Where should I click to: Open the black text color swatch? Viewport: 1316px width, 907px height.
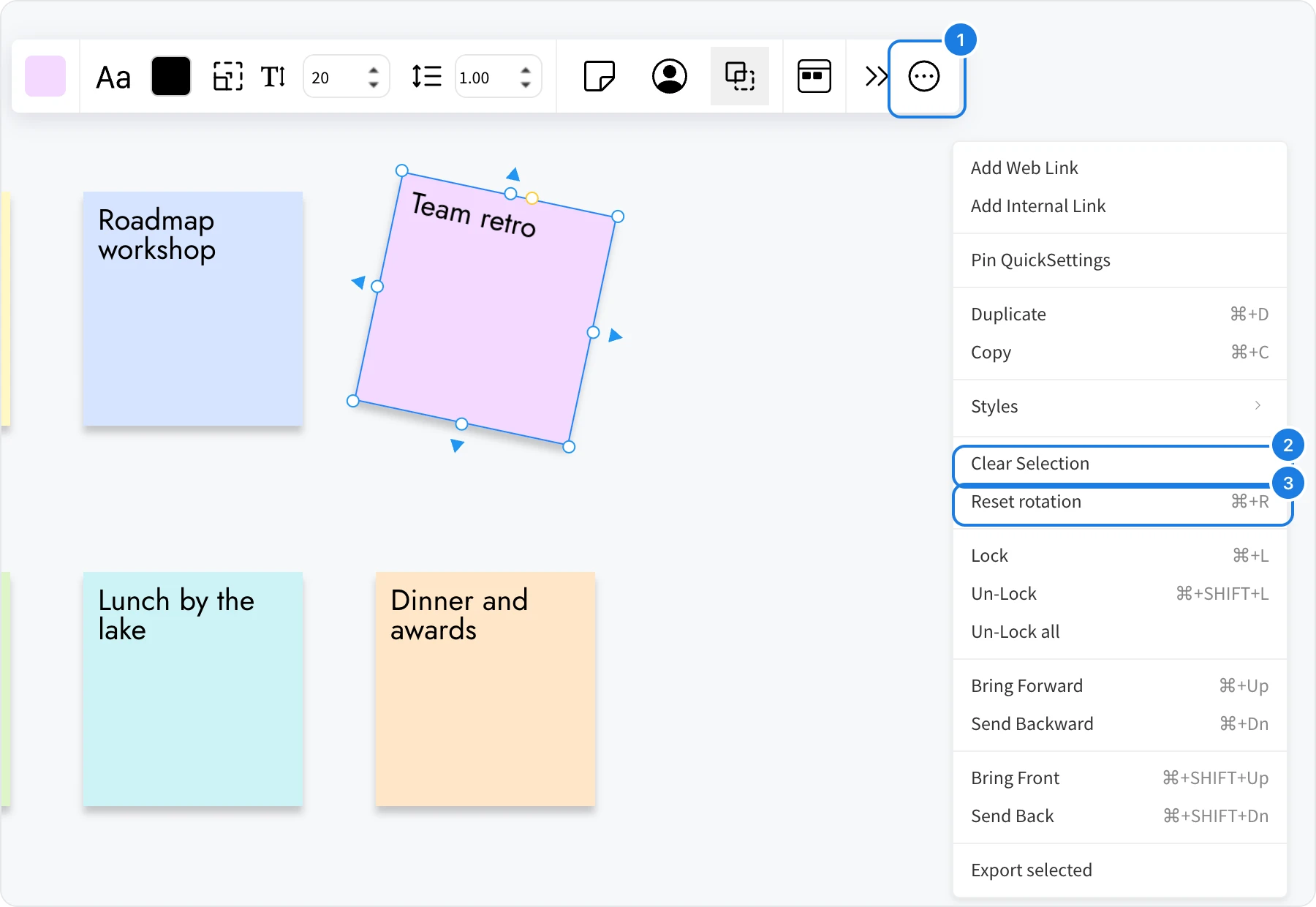coord(171,76)
